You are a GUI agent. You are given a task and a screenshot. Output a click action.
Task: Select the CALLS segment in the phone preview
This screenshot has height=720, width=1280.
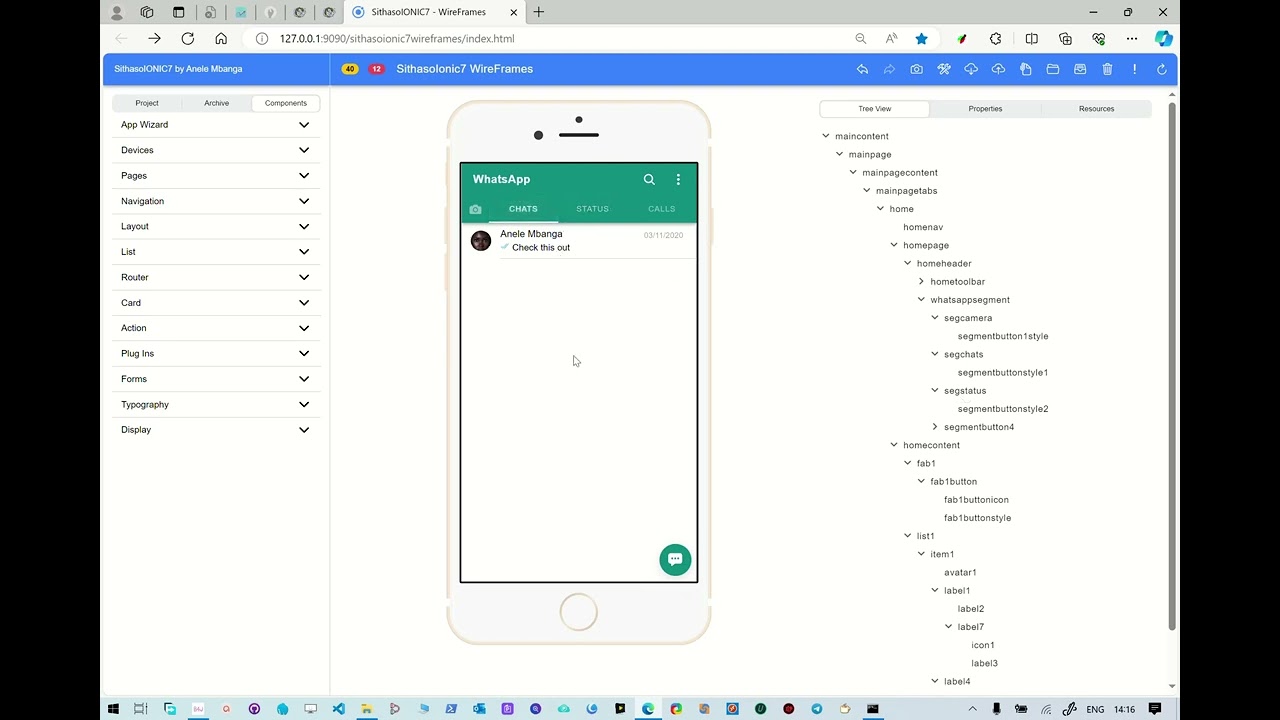(661, 209)
